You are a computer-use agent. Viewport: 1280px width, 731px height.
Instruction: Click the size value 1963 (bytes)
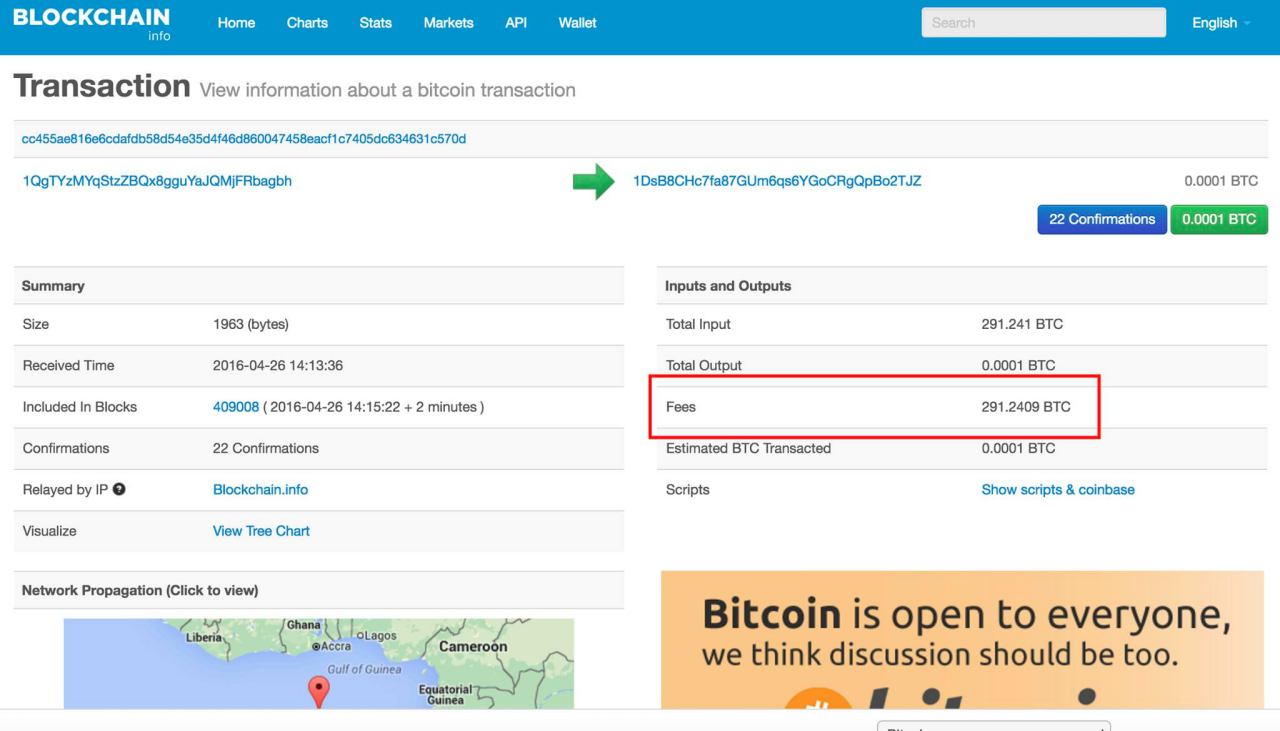251,324
